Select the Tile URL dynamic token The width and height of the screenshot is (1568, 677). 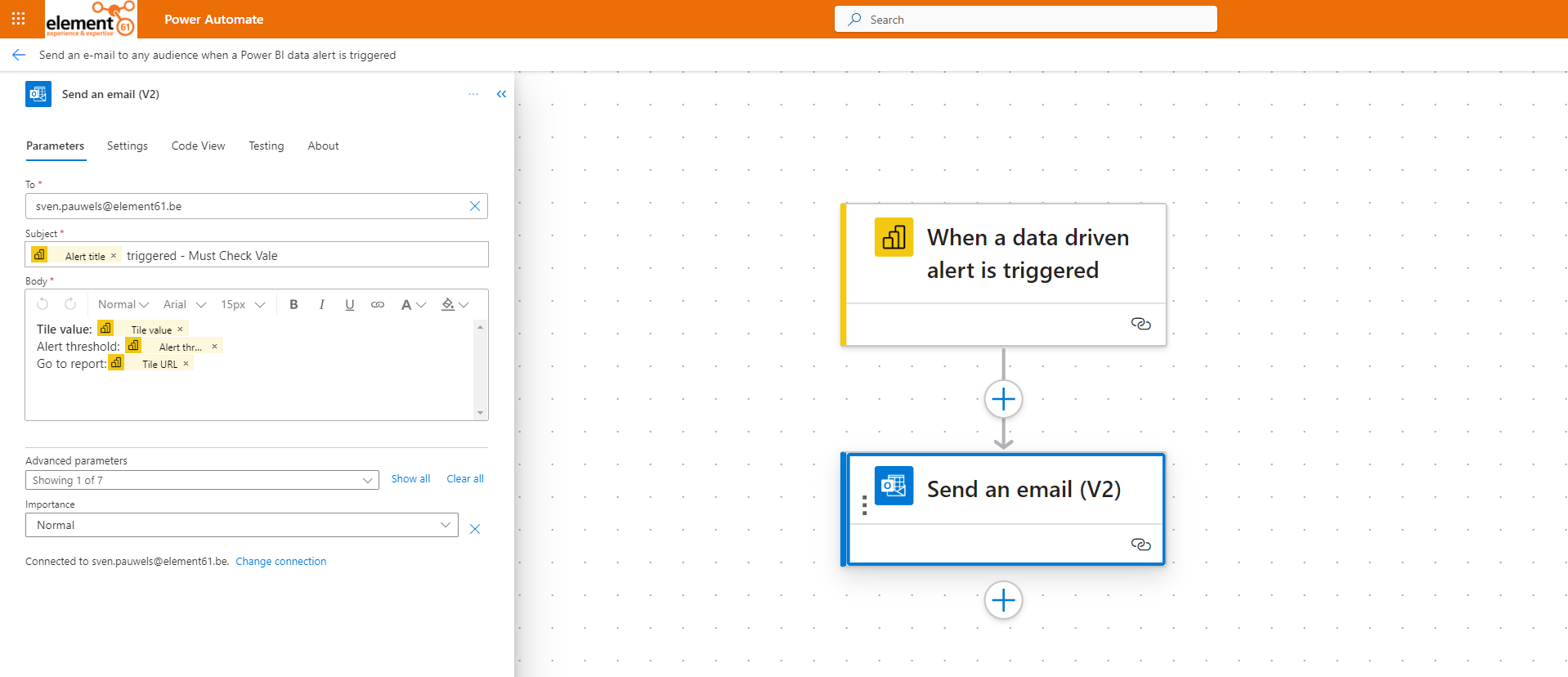click(x=150, y=364)
